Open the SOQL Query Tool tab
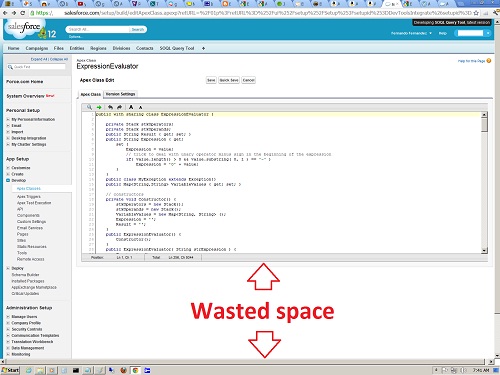Viewport: 500px width, 375px height. (177, 48)
